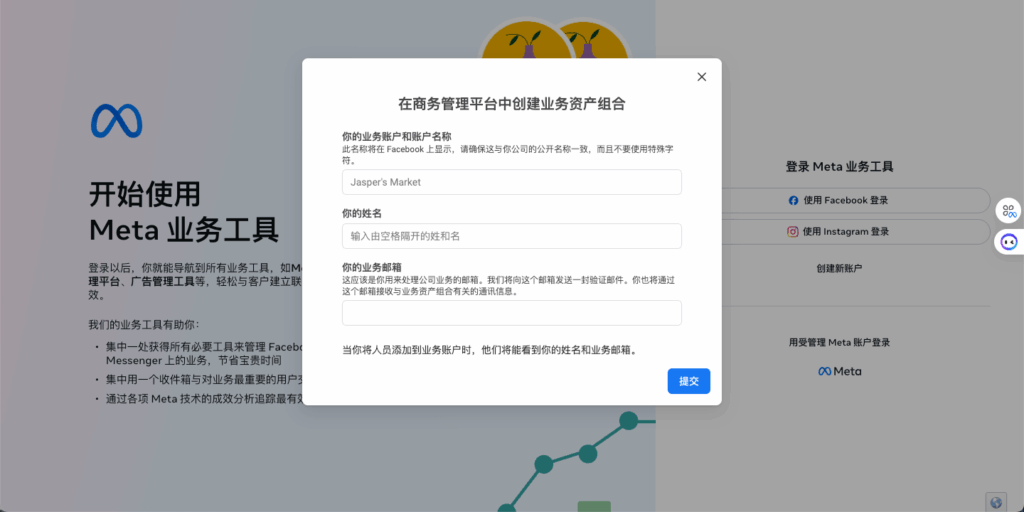Click the Meta infinity logo
The image size is (1024, 512).
click(116, 121)
